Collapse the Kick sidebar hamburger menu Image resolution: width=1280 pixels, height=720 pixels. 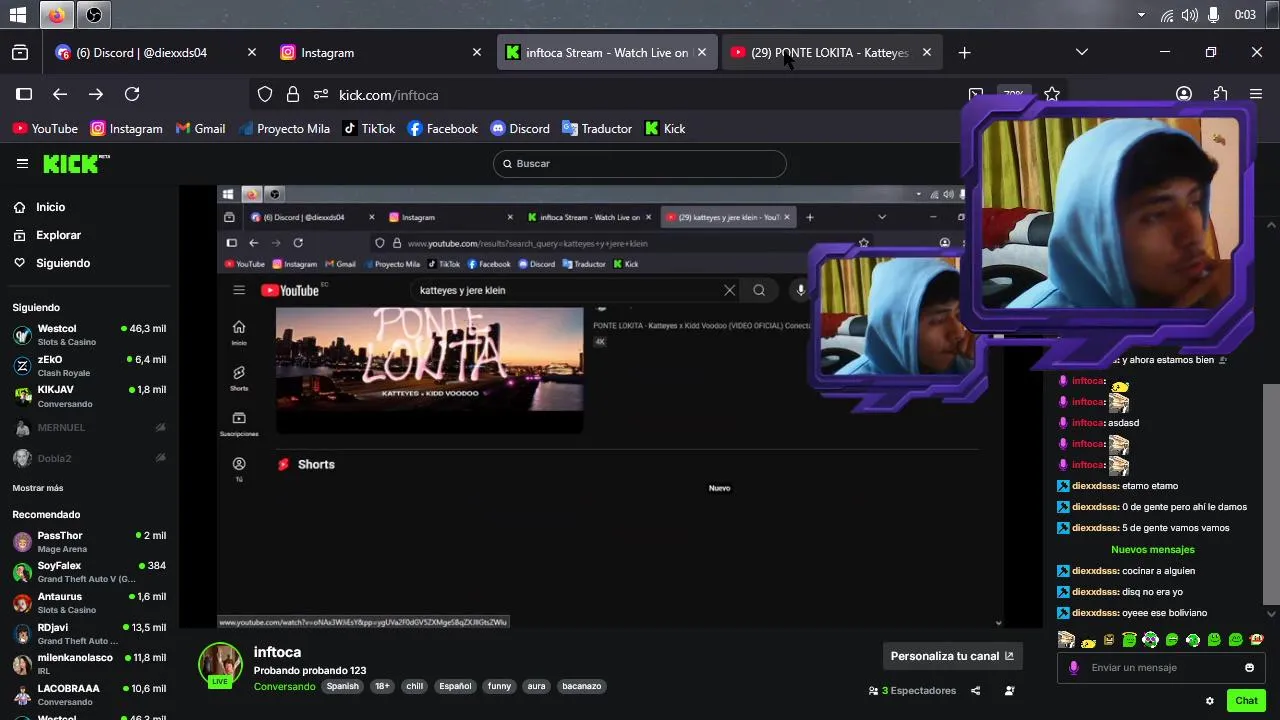click(x=22, y=163)
